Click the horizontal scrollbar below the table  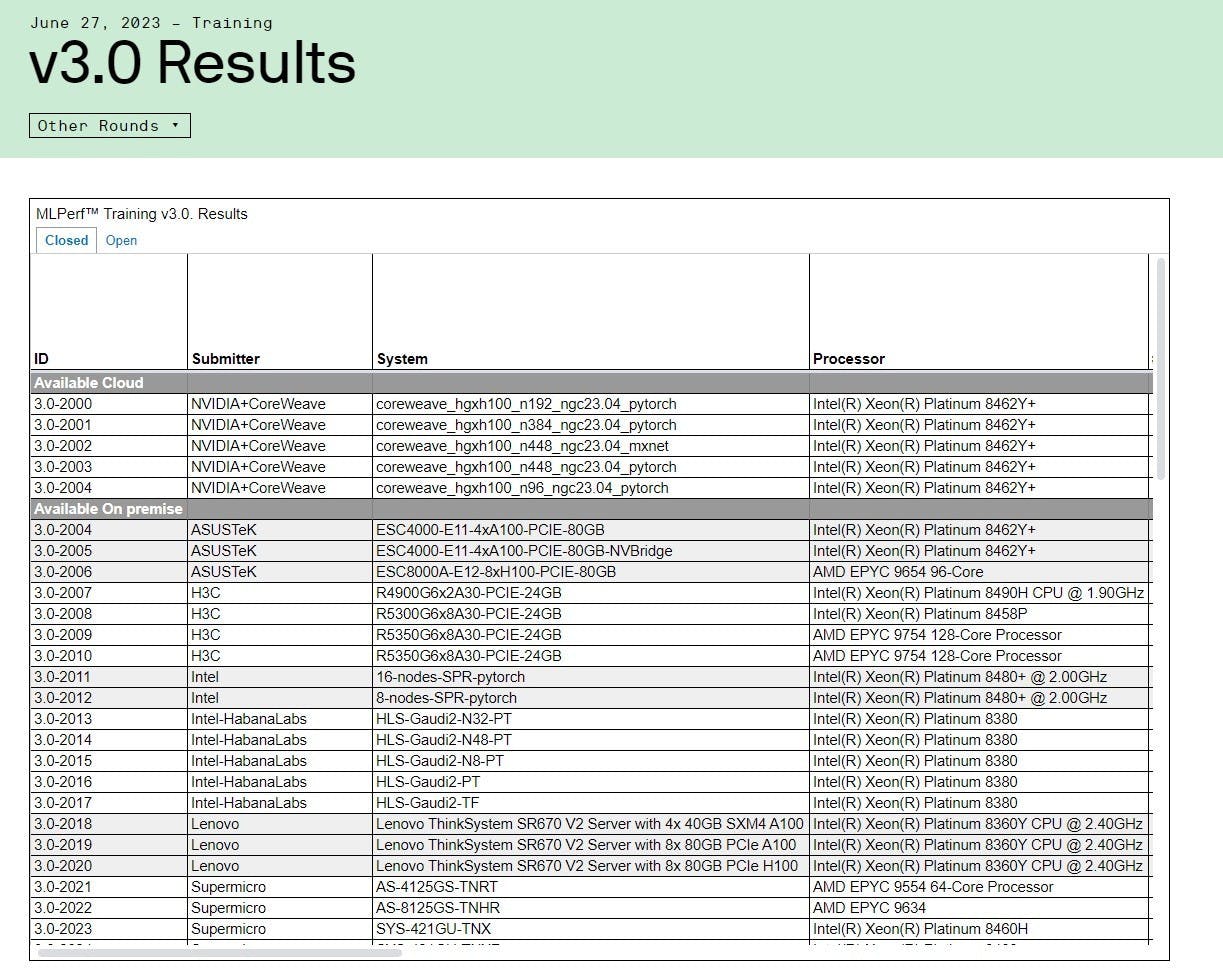pyautogui.click(x=219, y=951)
